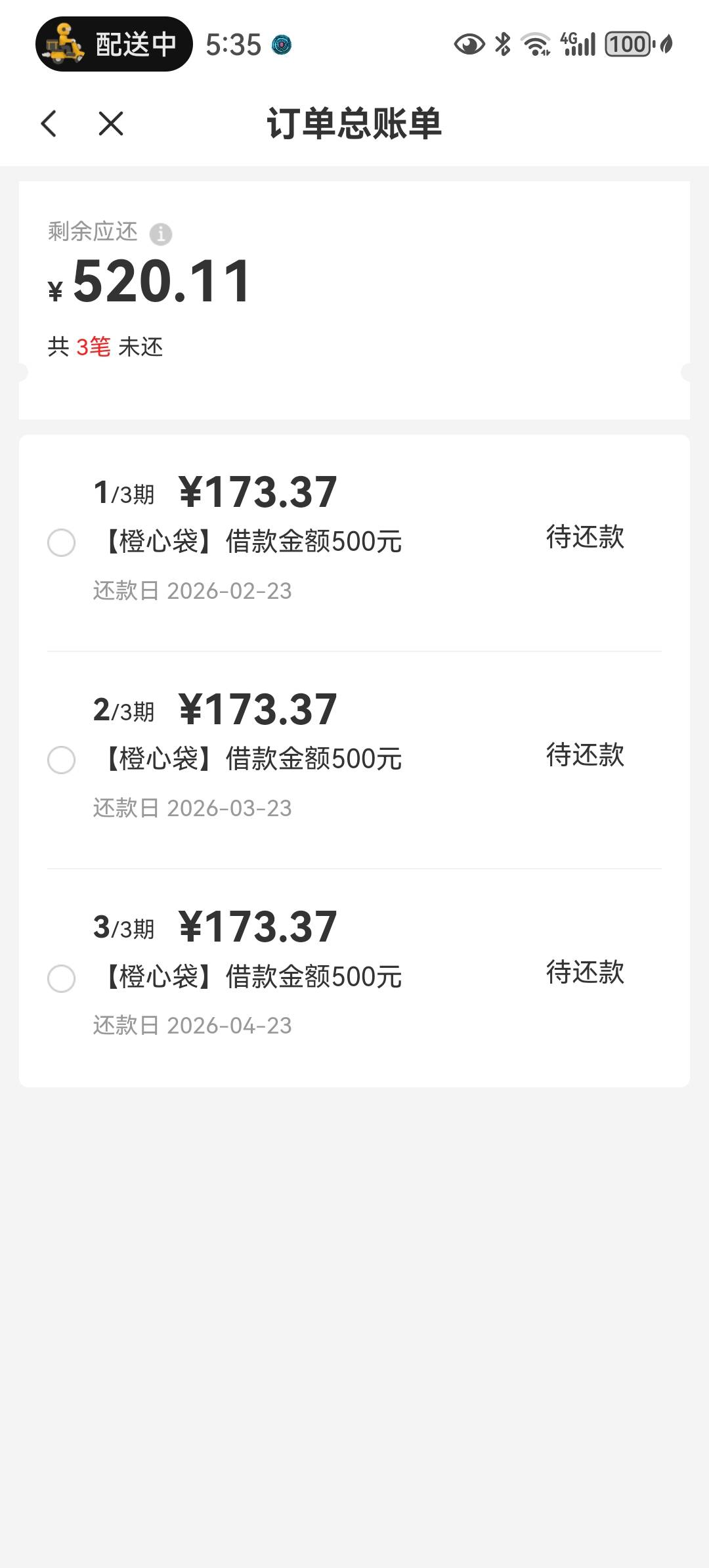The image size is (709, 1568).
Task: Tap 待还款 status for 2026-03-23 installment
Action: click(x=585, y=755)
